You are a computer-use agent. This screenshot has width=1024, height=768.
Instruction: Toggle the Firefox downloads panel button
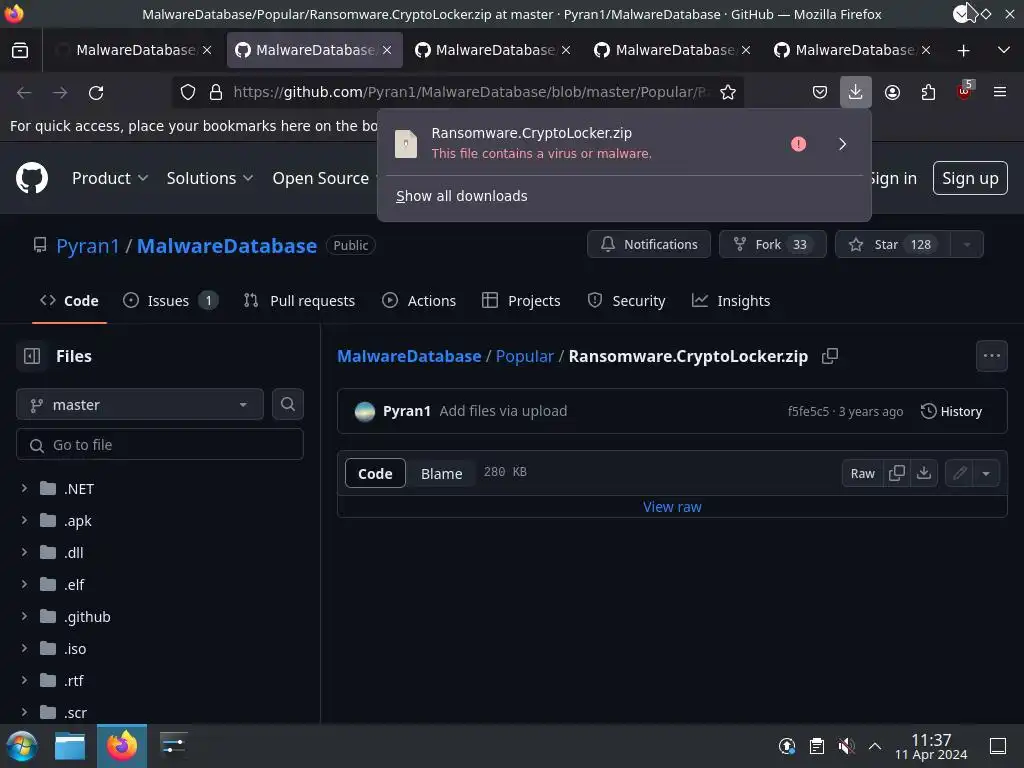(856, 92)
